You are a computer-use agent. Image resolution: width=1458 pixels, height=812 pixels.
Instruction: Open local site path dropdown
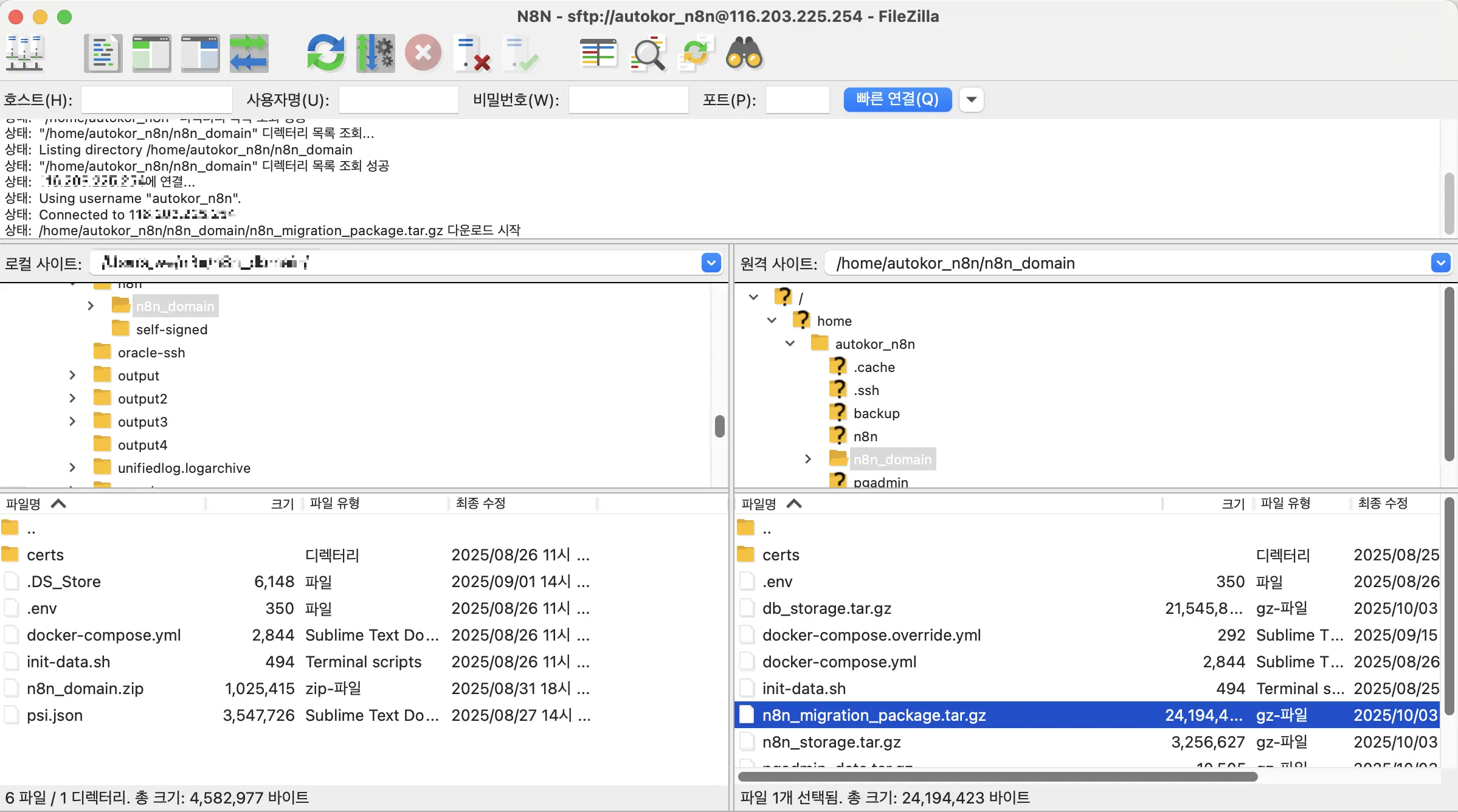click(x=711, y=263)
